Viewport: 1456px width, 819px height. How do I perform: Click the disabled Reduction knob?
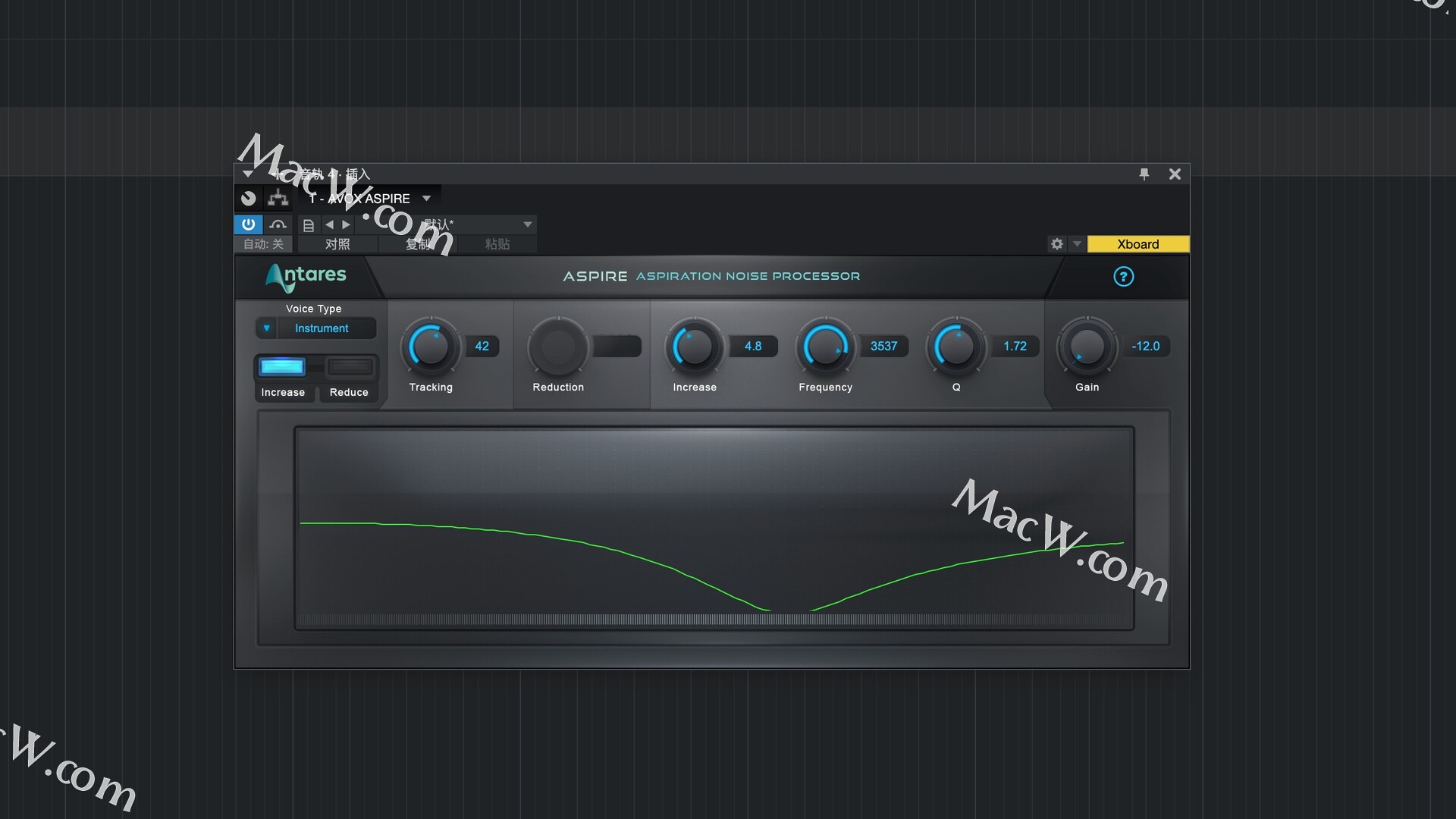pos(558,347)
